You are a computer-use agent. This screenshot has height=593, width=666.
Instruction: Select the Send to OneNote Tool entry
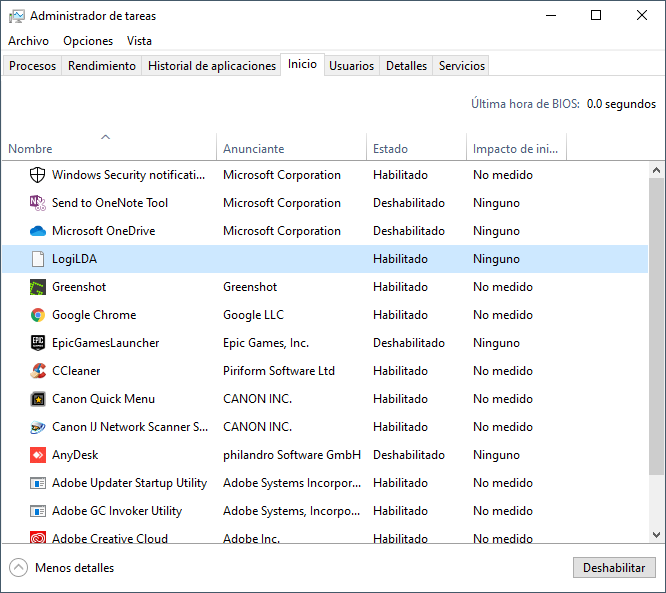(110, 203)
